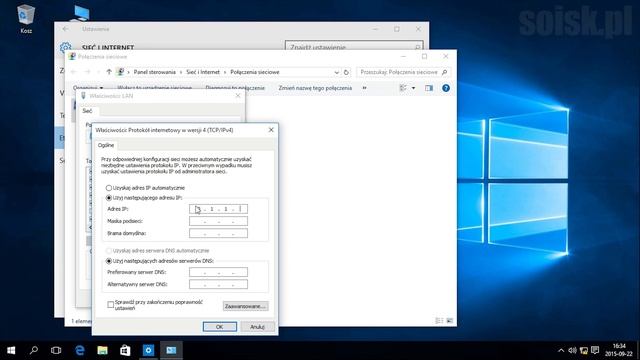Open Store from taskbar
Screen dimensions: 640x360
(x=125, y=350)
